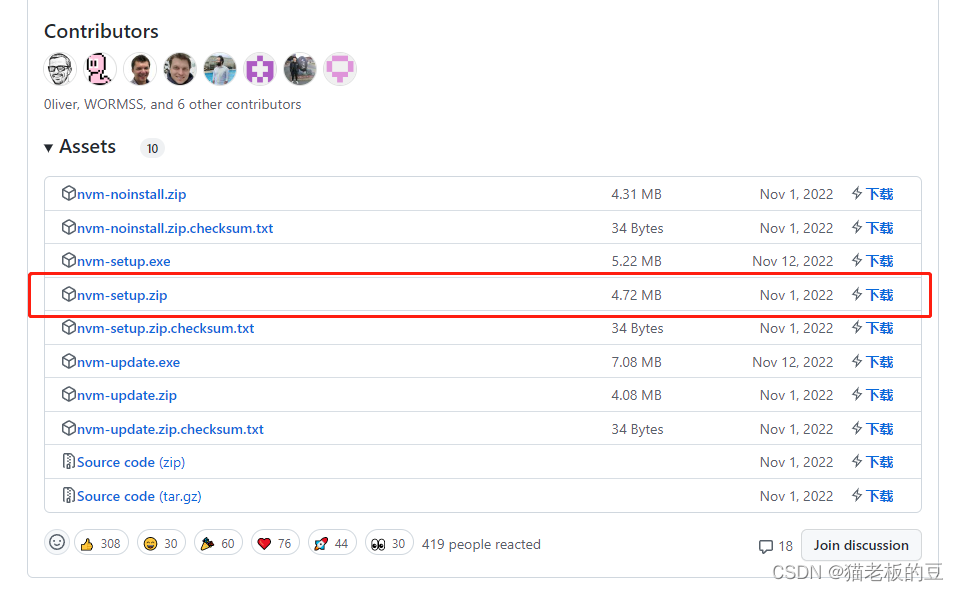Click the Join discussion button
Image resolution: width=959 pixels, height=591 pixels.
point(861,545)
